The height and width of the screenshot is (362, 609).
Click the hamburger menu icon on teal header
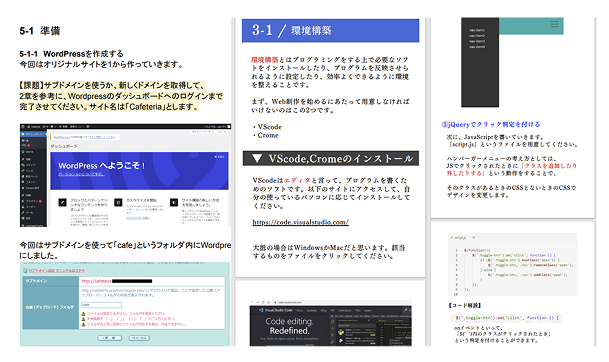[554, 24]
